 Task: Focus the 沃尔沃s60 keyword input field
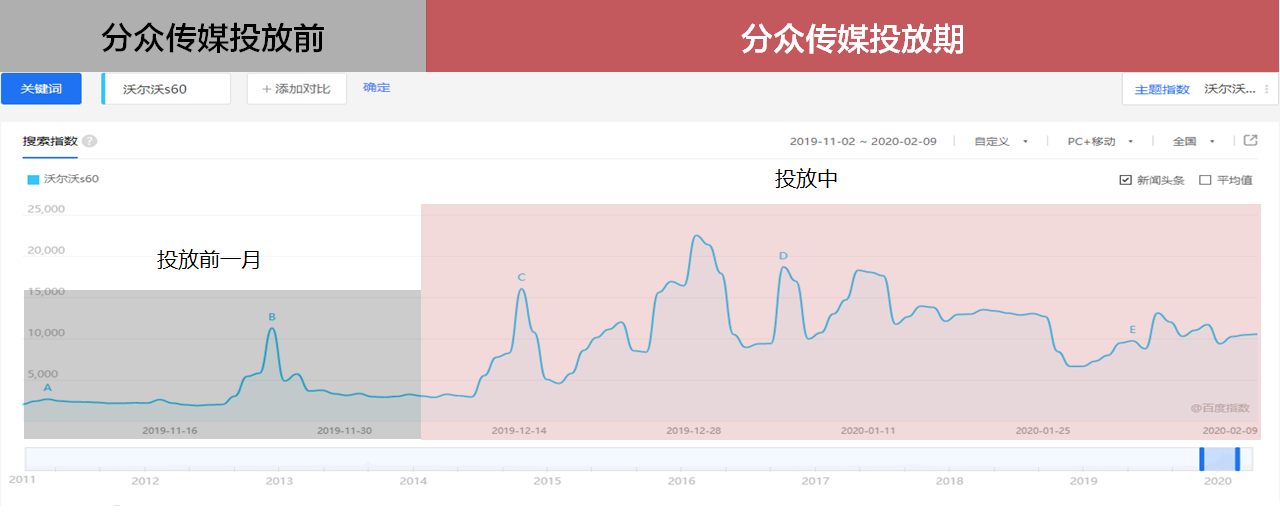[x=166, y=89]
